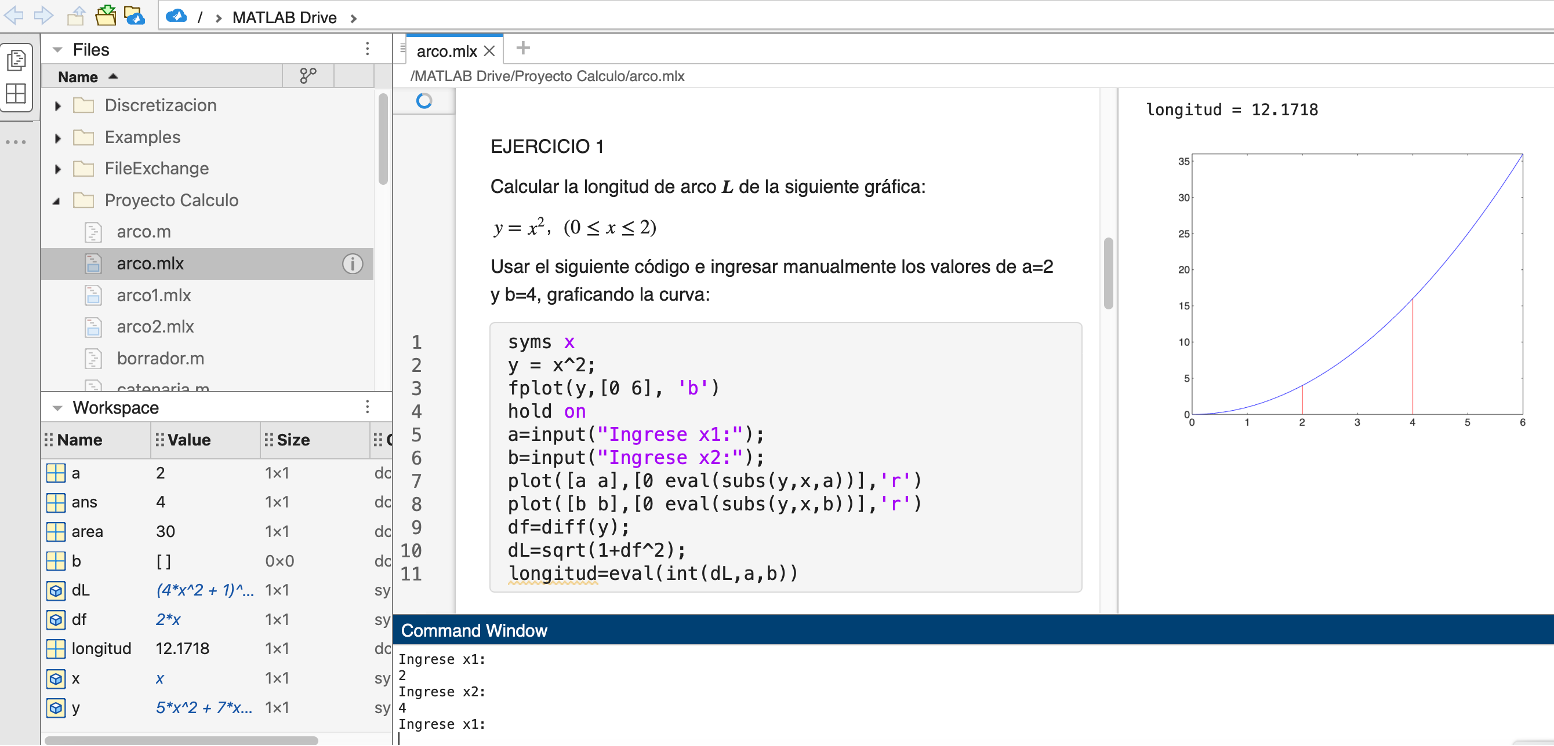Image resolution: width=1554 pixels, height=746 pixels.
Task: Collapse the Proyecto Calculo folder
Action: [x=58, y=200]
